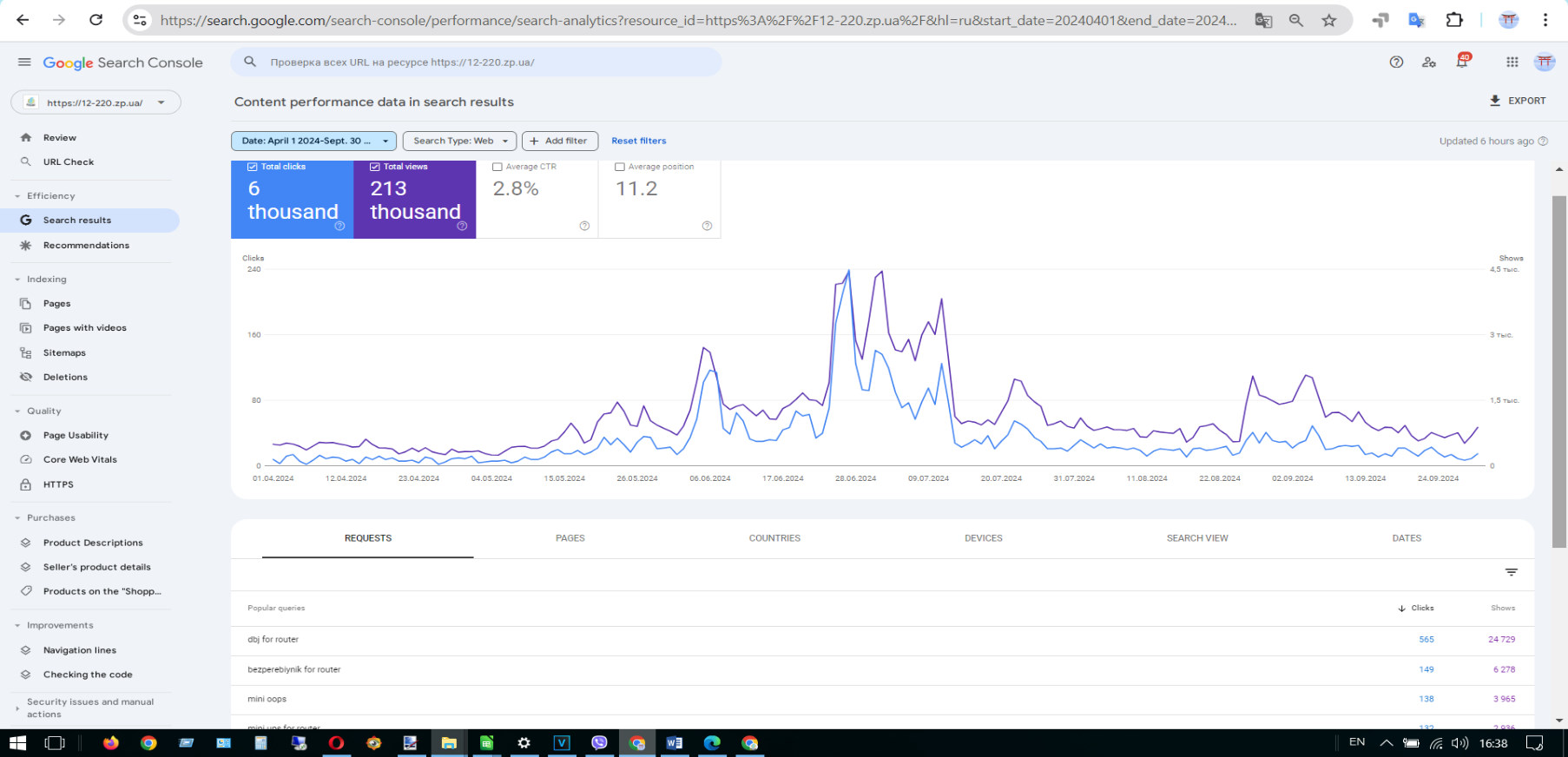The image size is (1568, 757).
Task: Click the export download icon
Action: click(x=1495, y=101)
